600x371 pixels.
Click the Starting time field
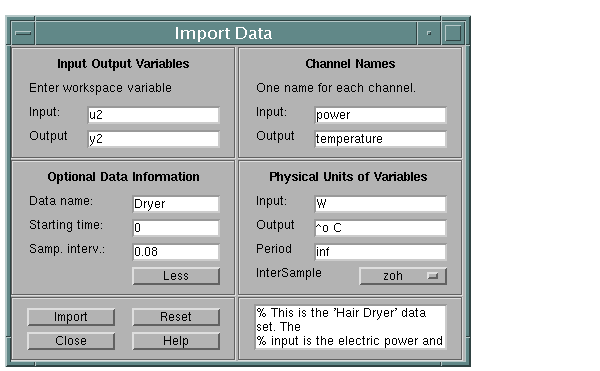click(x=176, y=228)
